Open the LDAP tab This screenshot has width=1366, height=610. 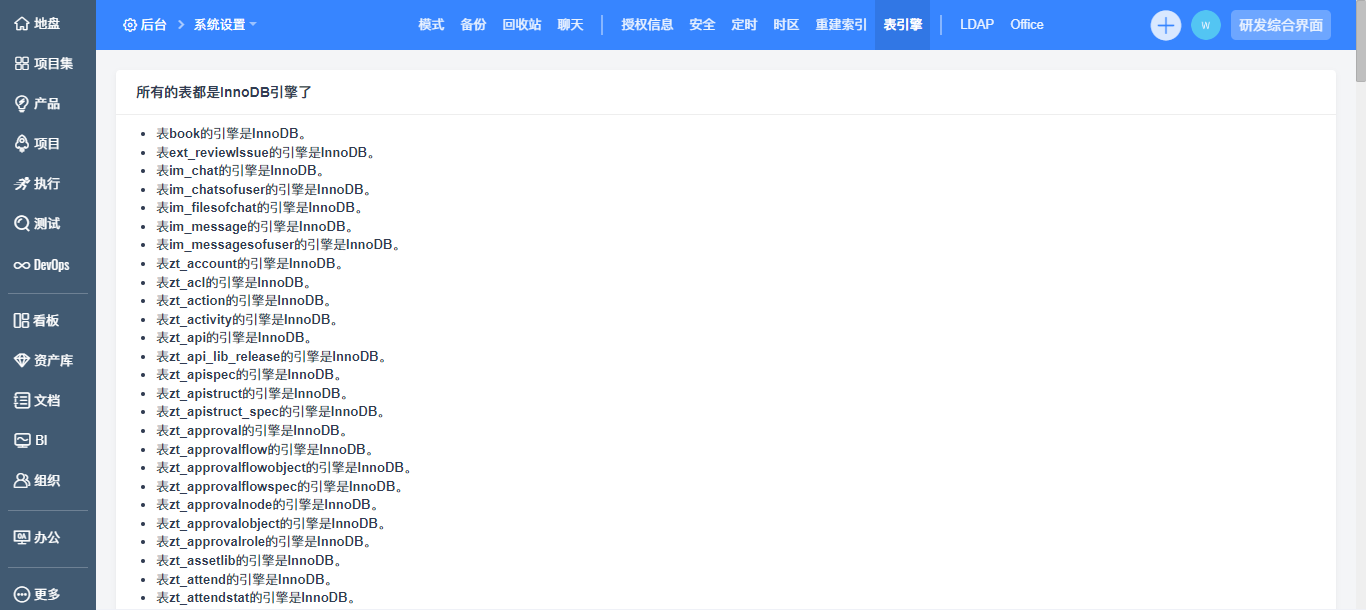coord(977,25)
